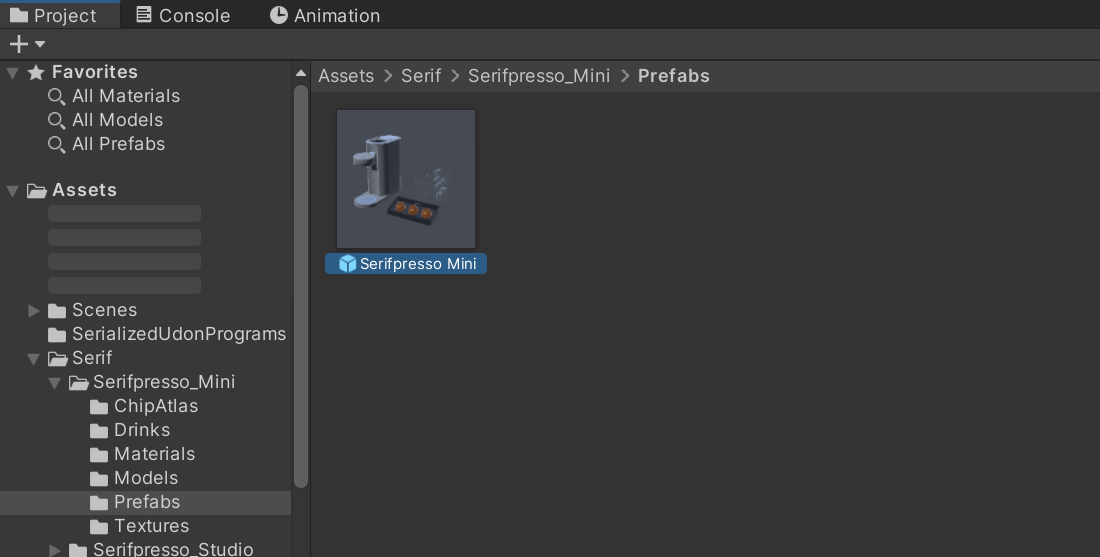
Task: Open the Console tab
Action: (x=182, y=15)
